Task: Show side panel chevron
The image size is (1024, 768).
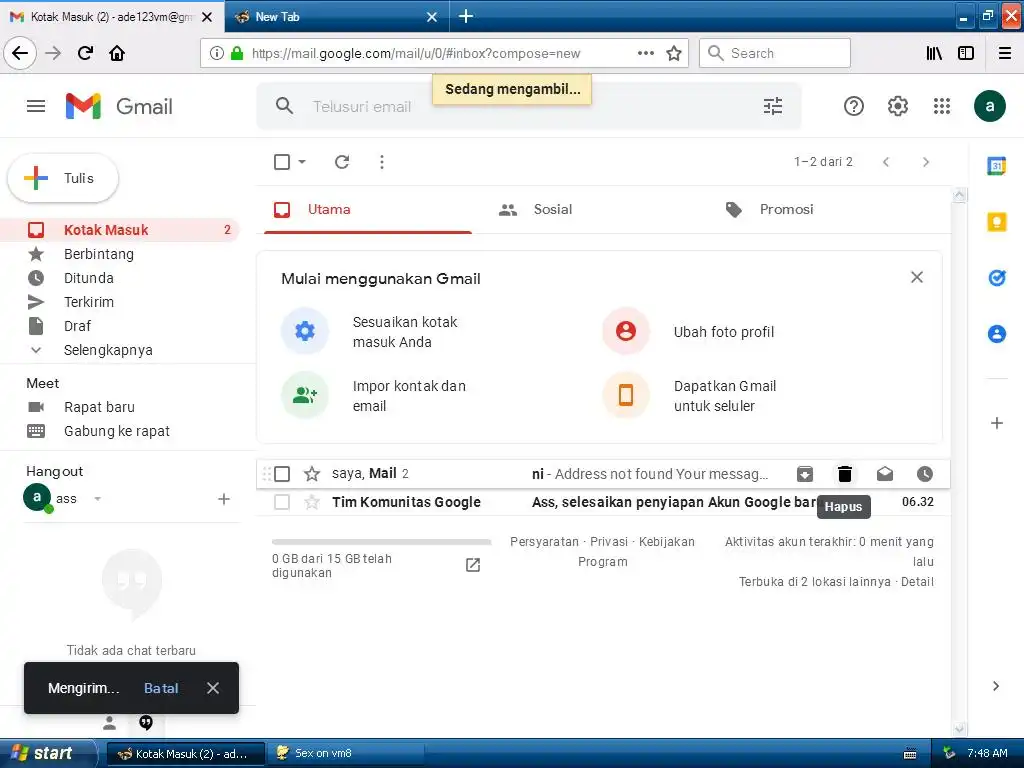Action: click(996, 686)
